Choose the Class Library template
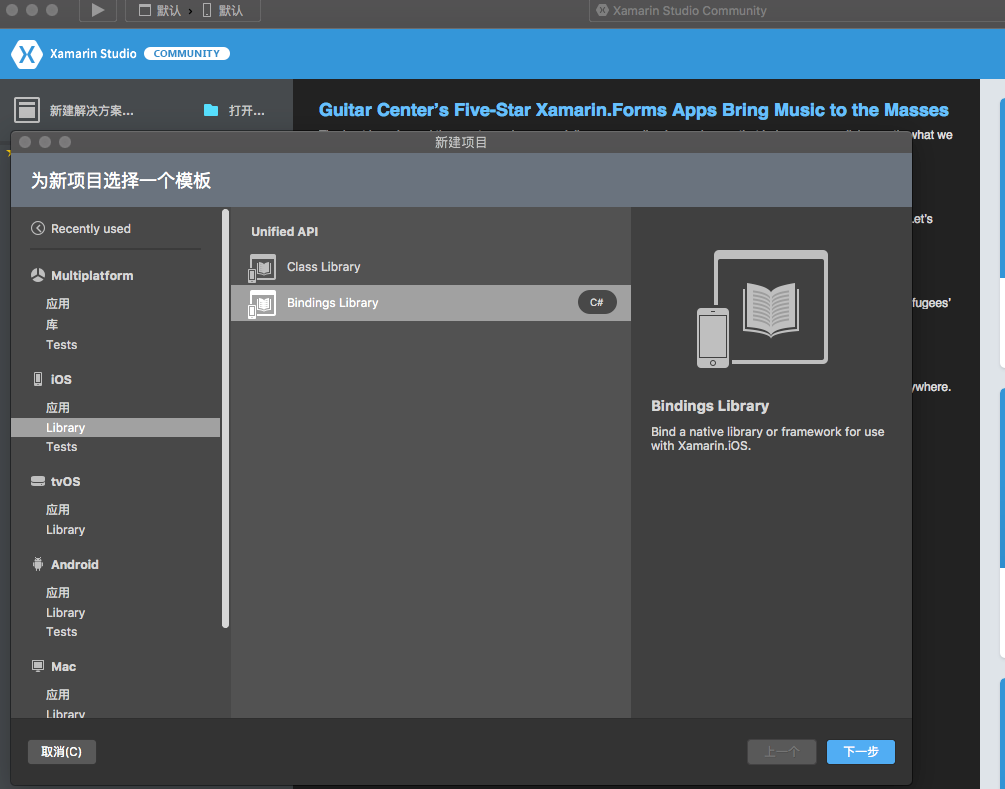 [x=431, y=267]
